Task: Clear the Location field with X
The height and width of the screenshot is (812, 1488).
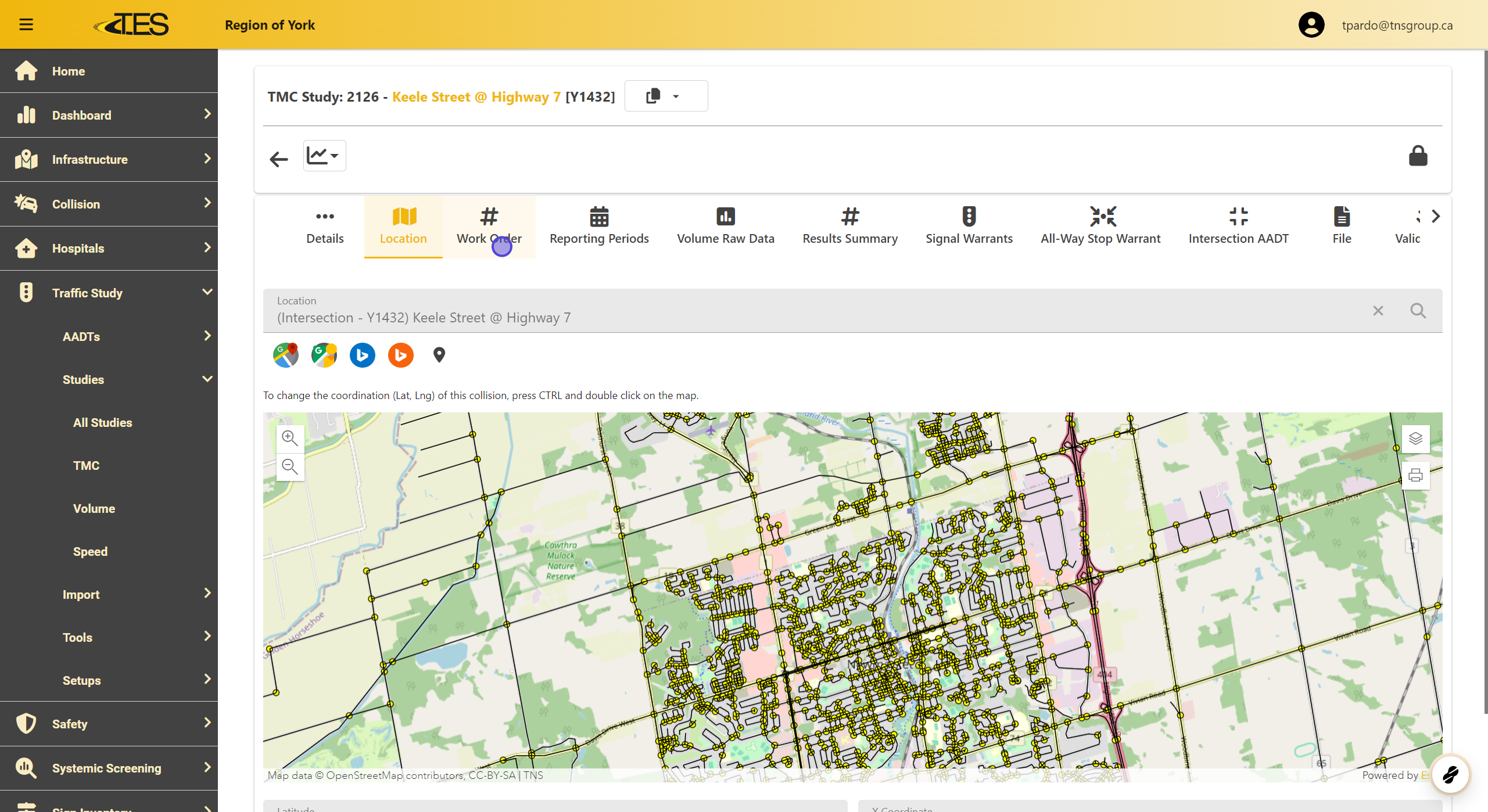Action: pyautogui.click(x=1378, y=311)
